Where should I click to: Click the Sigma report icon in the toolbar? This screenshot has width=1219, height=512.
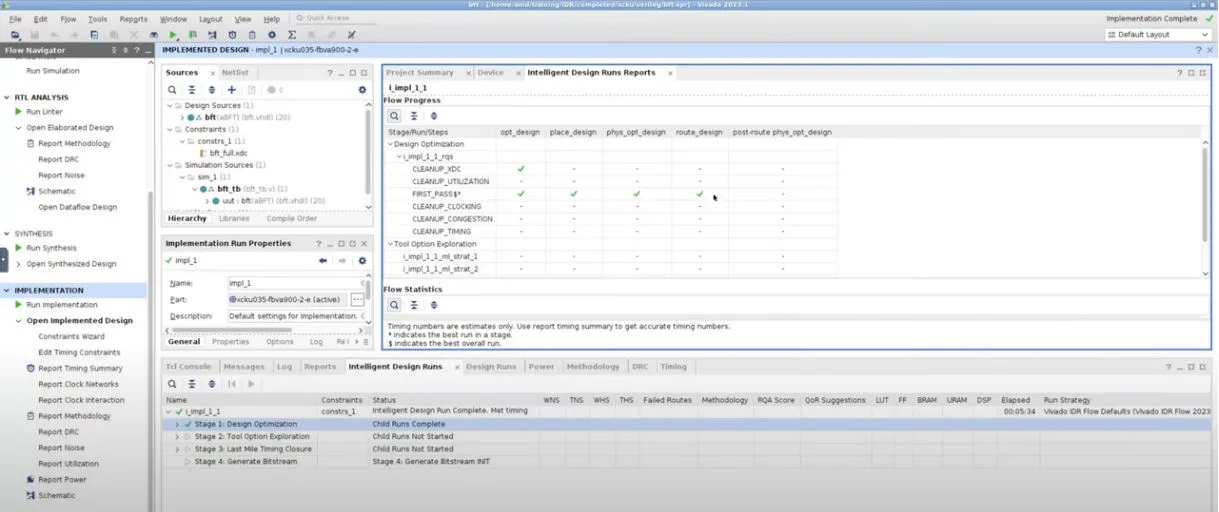(292, 35)
